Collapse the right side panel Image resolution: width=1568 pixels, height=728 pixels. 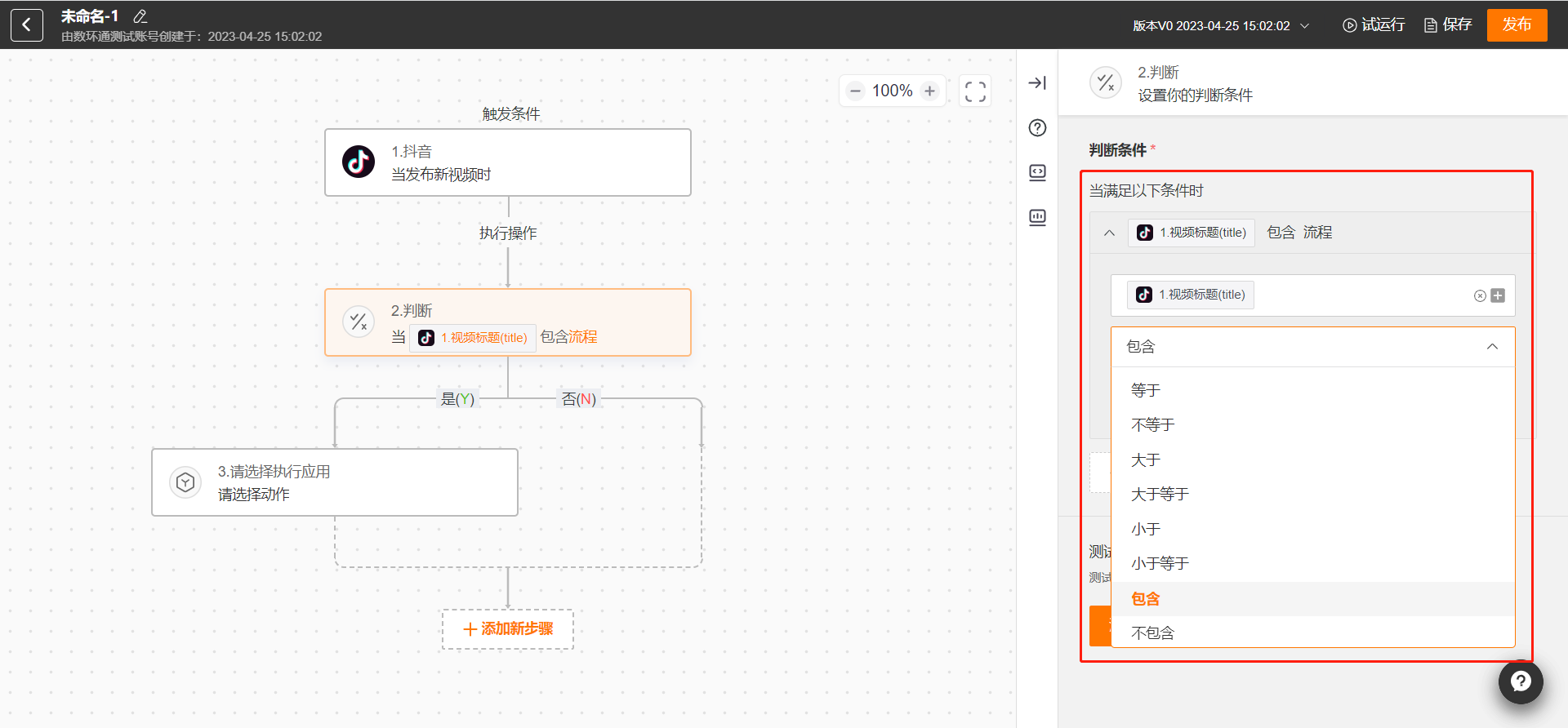1037,82
